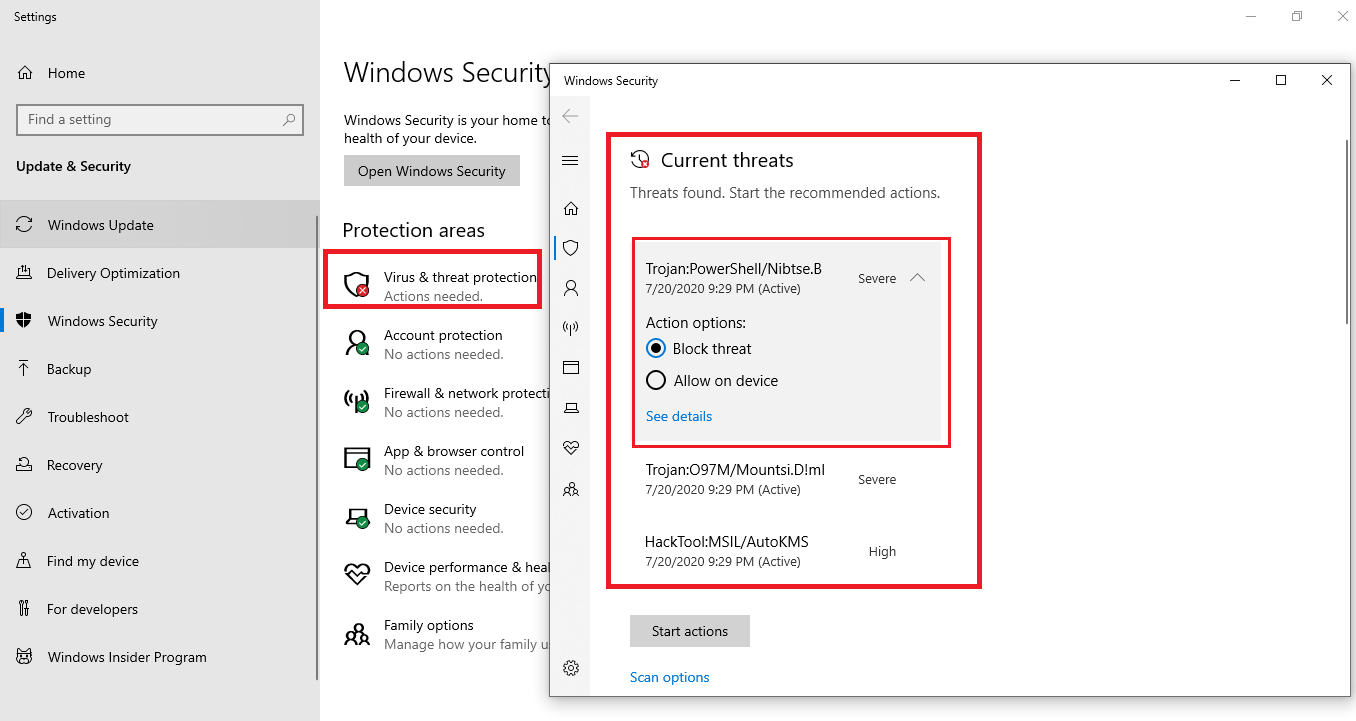Open Backup settings page

pos(160,369)
